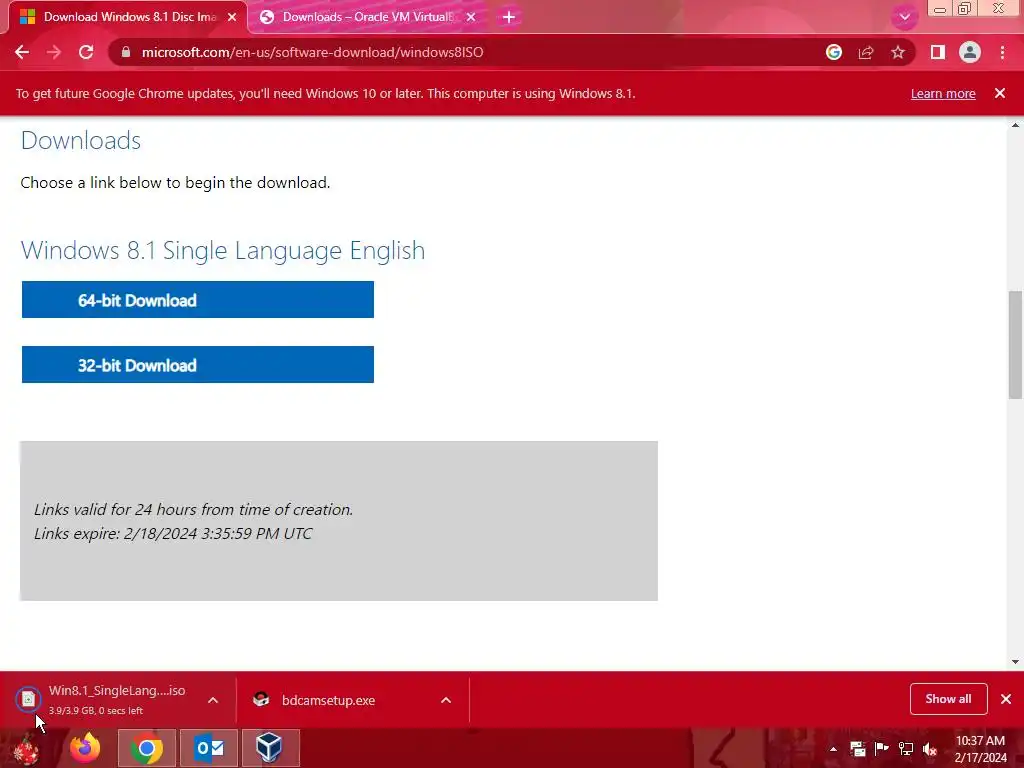
Task: Open the Win8.1_SingleLang iso download item
Action: tap(117, 699)
